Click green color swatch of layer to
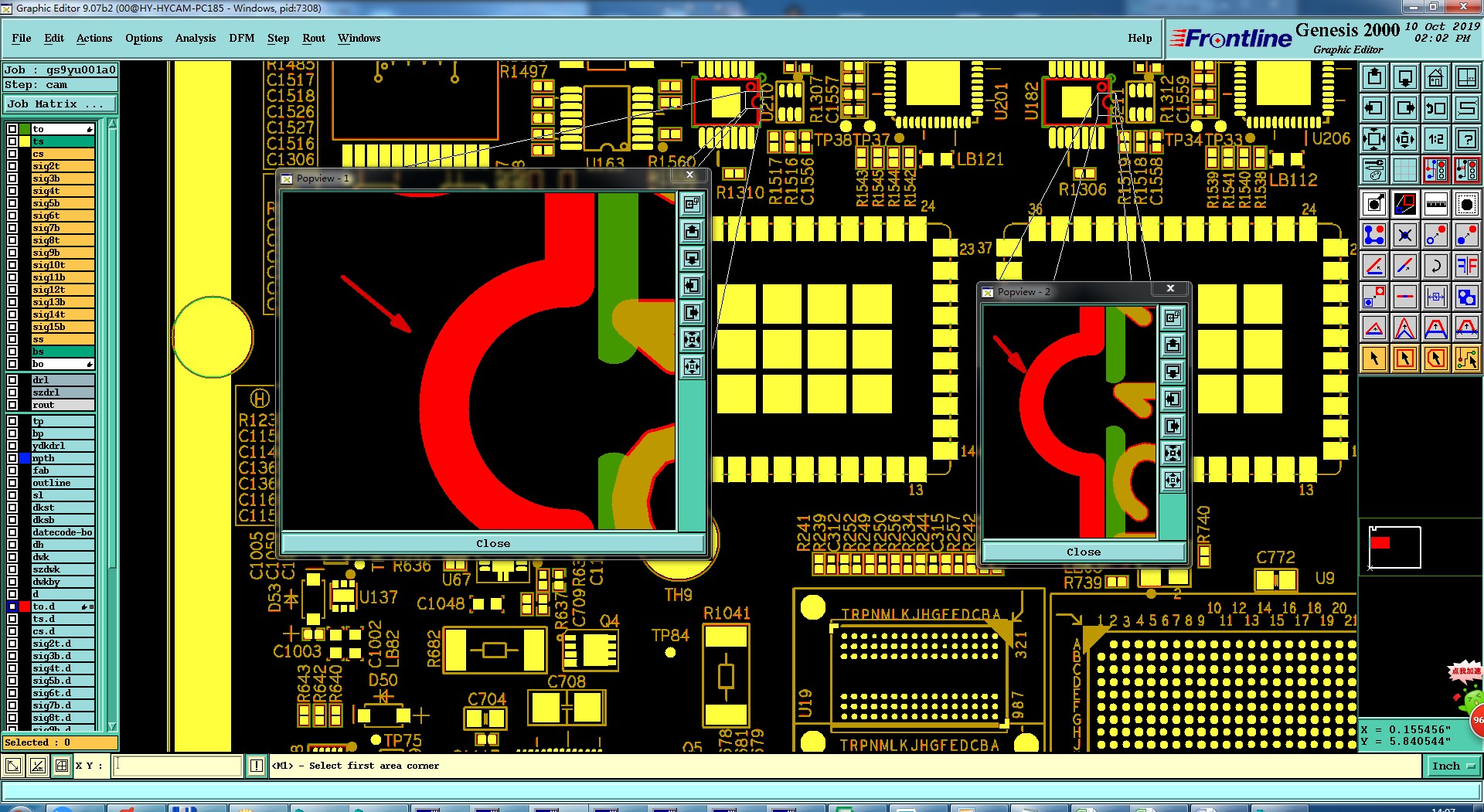 tap(25, 129)
